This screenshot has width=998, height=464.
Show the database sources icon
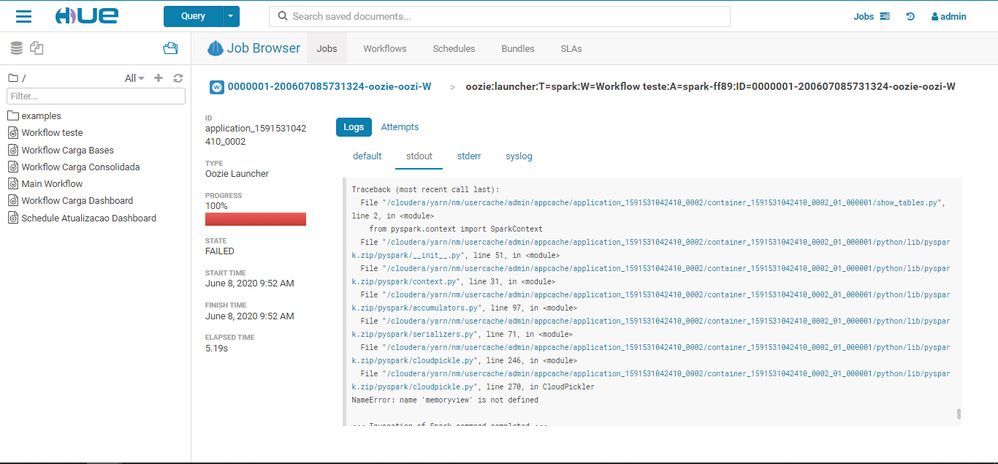[17, 48]
